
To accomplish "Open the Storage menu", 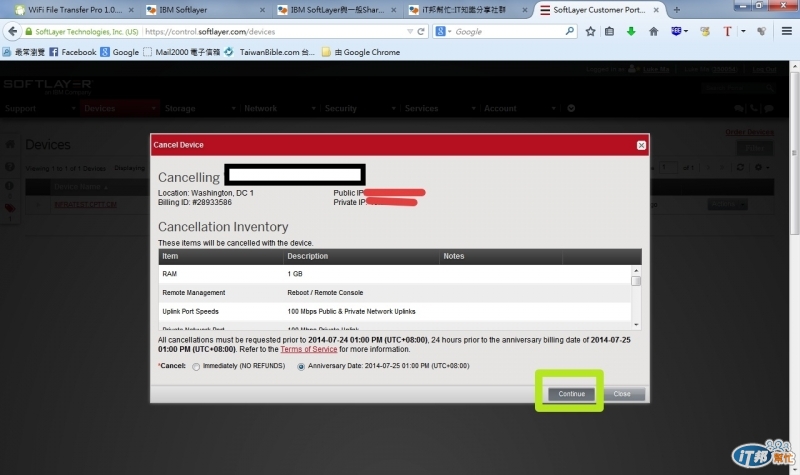I will click(x=199, y=108).
